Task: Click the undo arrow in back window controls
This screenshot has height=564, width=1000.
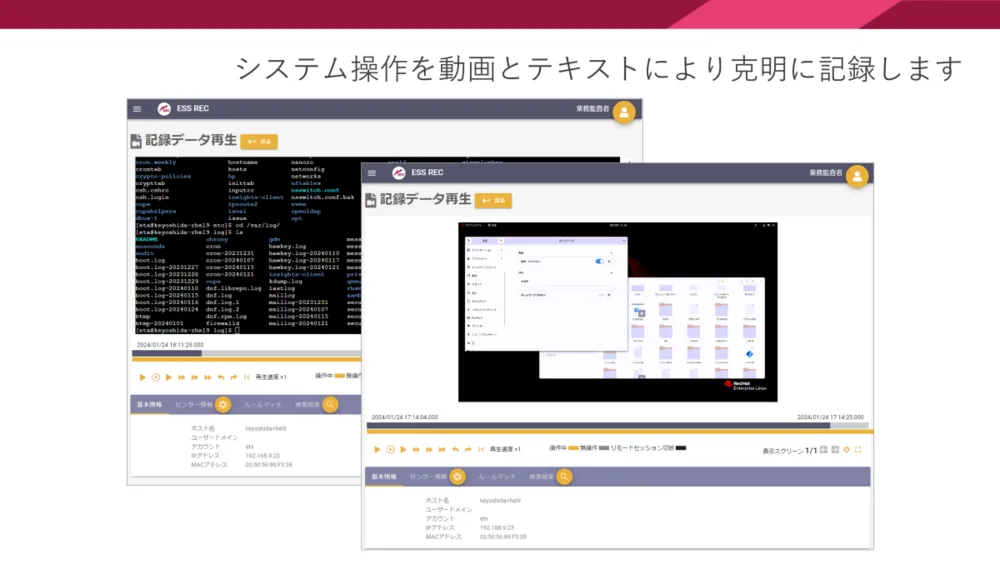Action: [221, 378]
